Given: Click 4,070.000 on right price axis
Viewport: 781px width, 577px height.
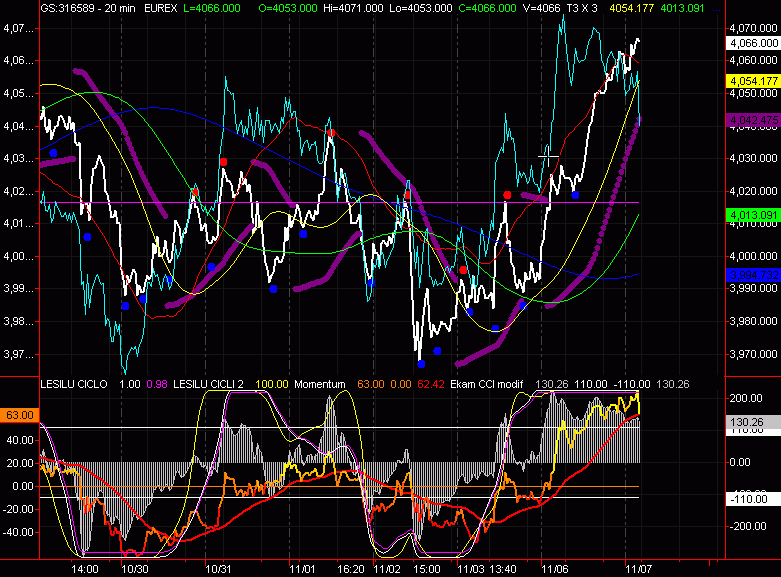Looking at the screenshot, I should tap(754, 28).
